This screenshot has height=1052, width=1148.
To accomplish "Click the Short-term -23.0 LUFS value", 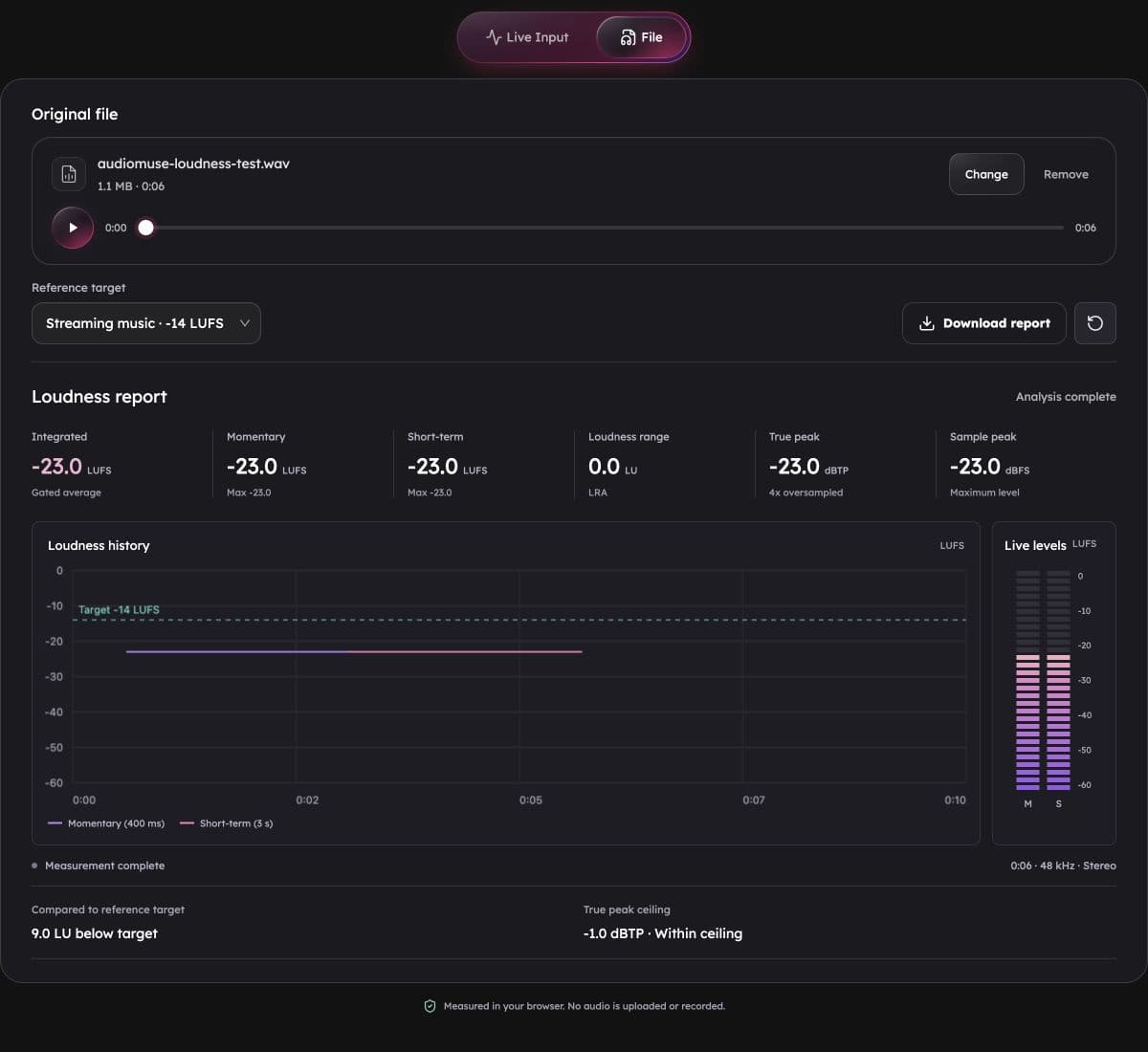I will [x=448, y=467].
